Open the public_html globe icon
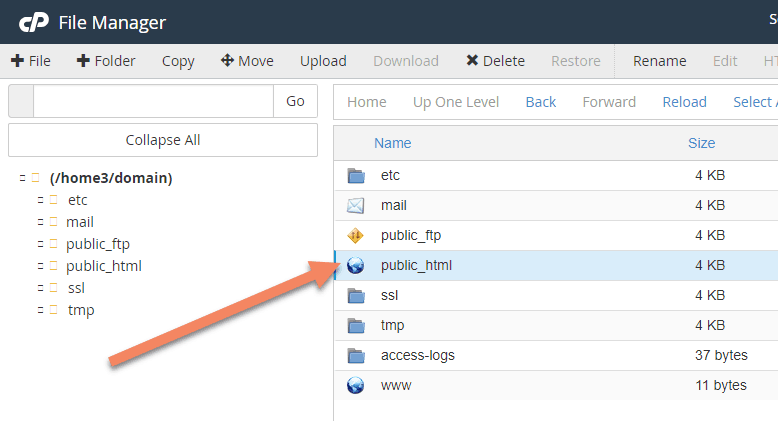778x421 pixels. tap(356, 266)
